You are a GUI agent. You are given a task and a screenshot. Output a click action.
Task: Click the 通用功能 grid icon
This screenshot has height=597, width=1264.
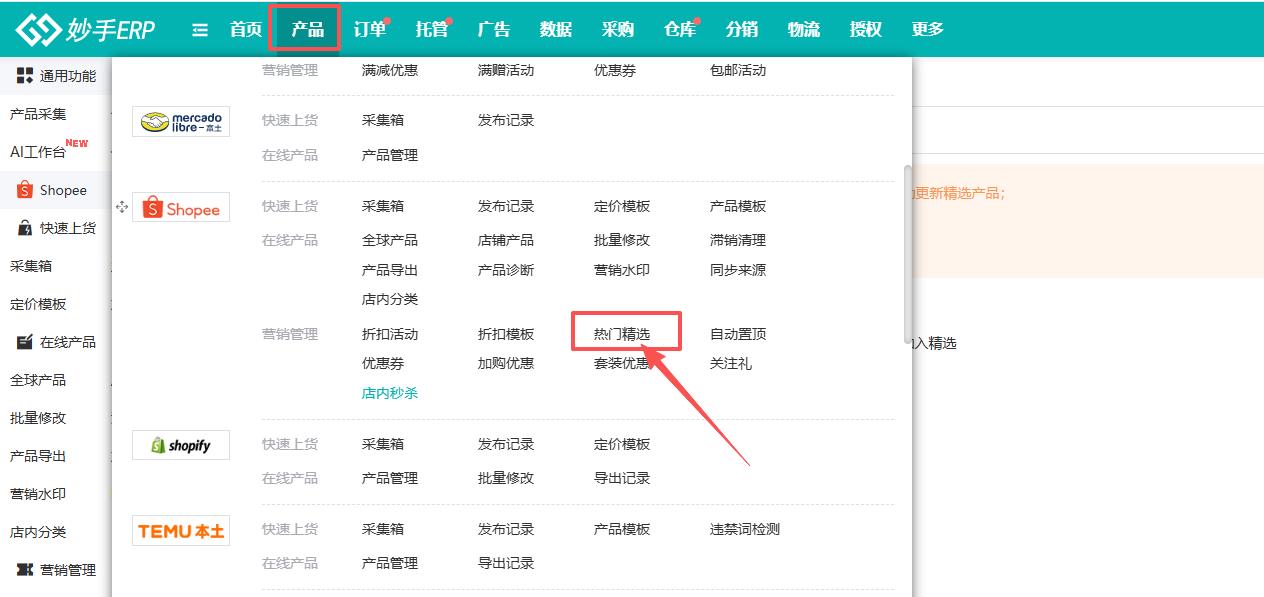pos(23,74)
